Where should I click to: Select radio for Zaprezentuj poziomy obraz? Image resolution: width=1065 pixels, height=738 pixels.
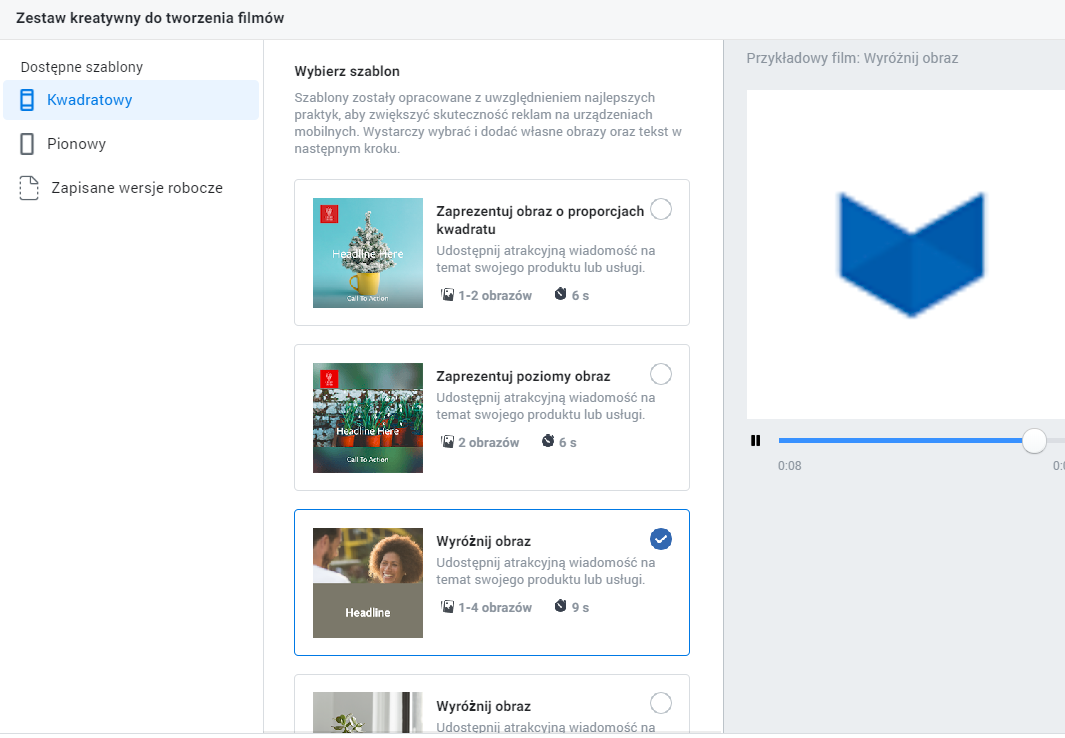pyautogui.click(x=661, y=374)
